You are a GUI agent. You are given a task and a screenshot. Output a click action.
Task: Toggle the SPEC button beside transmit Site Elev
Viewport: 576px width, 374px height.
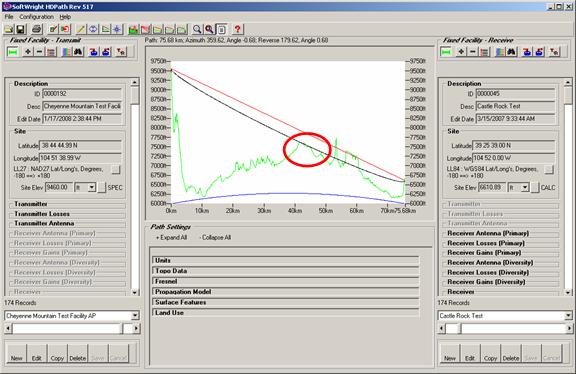(102, 187)
